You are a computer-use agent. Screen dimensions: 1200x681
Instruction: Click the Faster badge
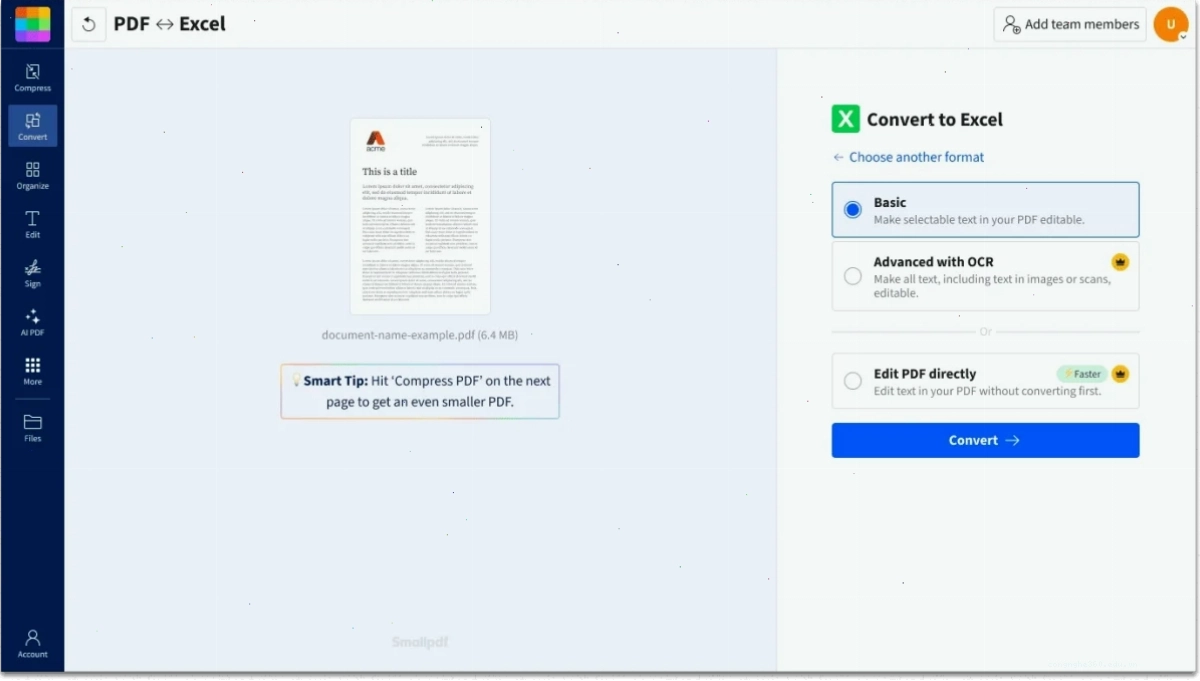click(1082, 374)
